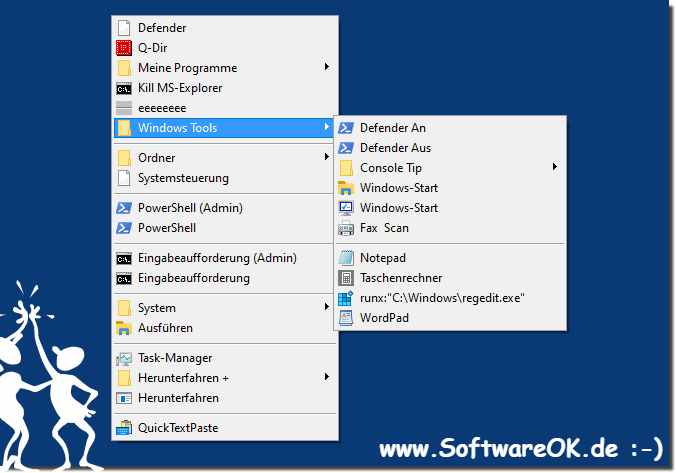Launch Notepad from submenu

pyautogui.click(x=450, y=258)
